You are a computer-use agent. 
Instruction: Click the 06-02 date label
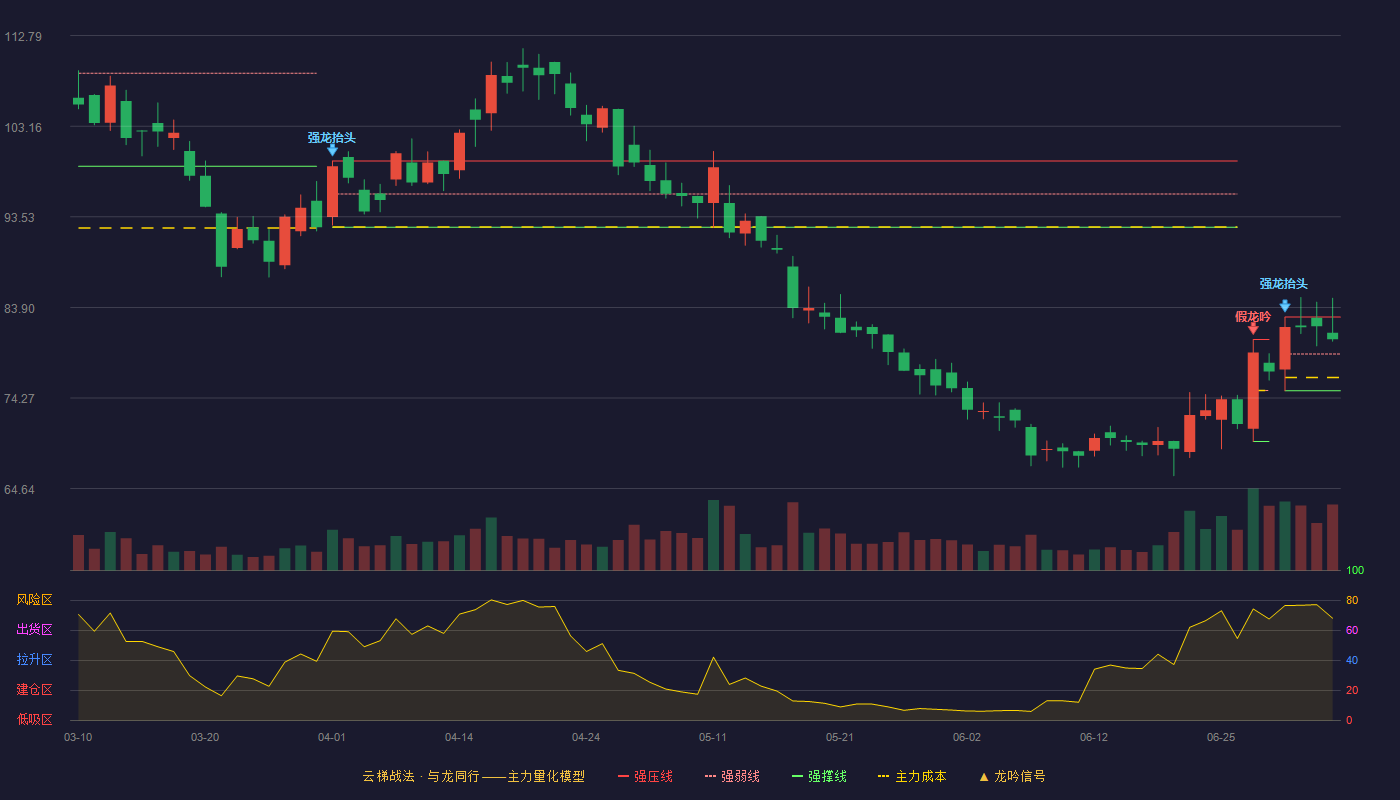pos(967,737)
